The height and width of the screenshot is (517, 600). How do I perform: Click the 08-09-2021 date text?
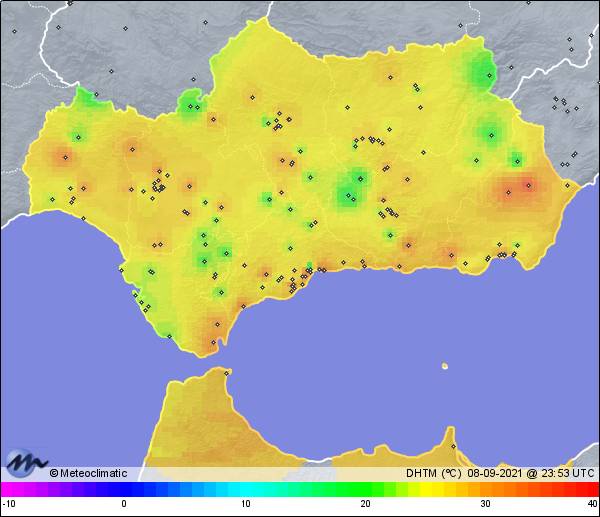tap(494, 473)
